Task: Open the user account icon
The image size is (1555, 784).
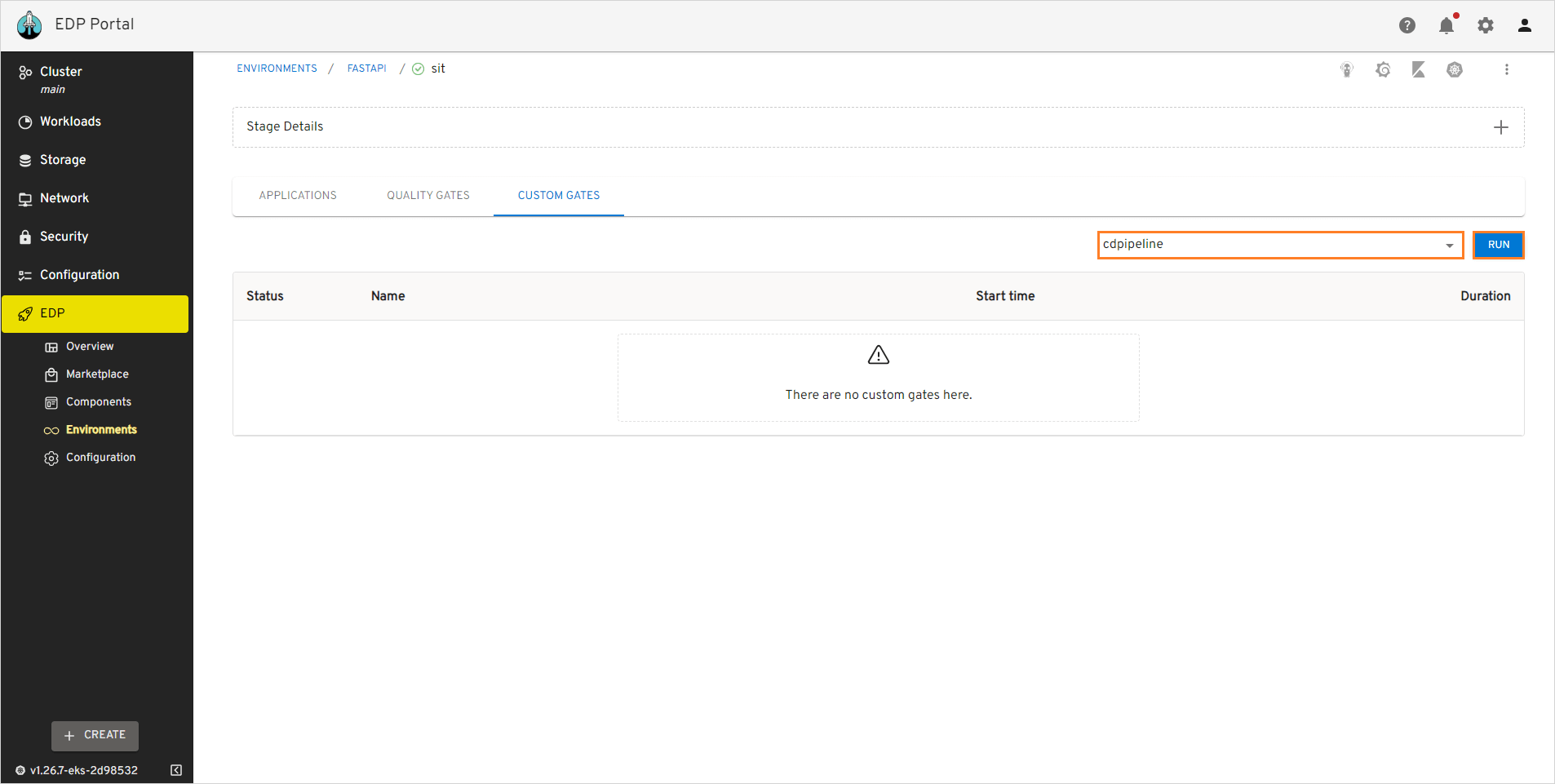Action: tap(1525, 25)
